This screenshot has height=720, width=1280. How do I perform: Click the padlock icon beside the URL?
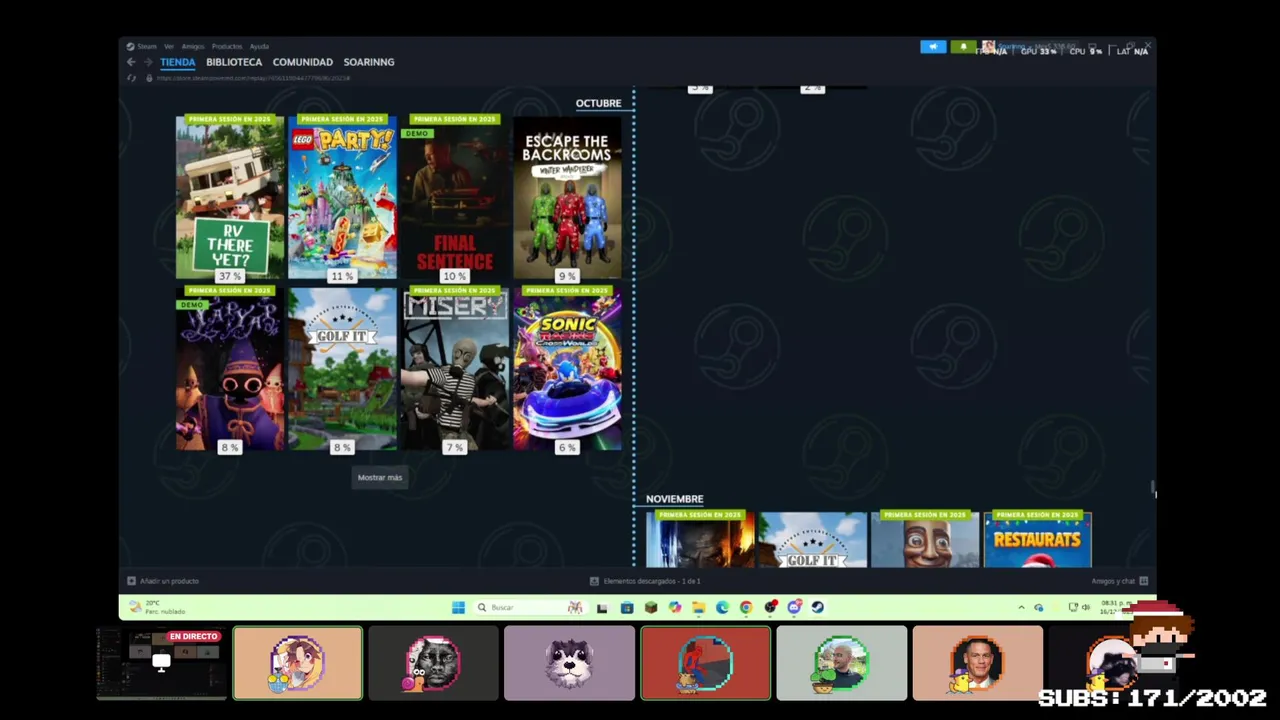[x=150, y=78]
